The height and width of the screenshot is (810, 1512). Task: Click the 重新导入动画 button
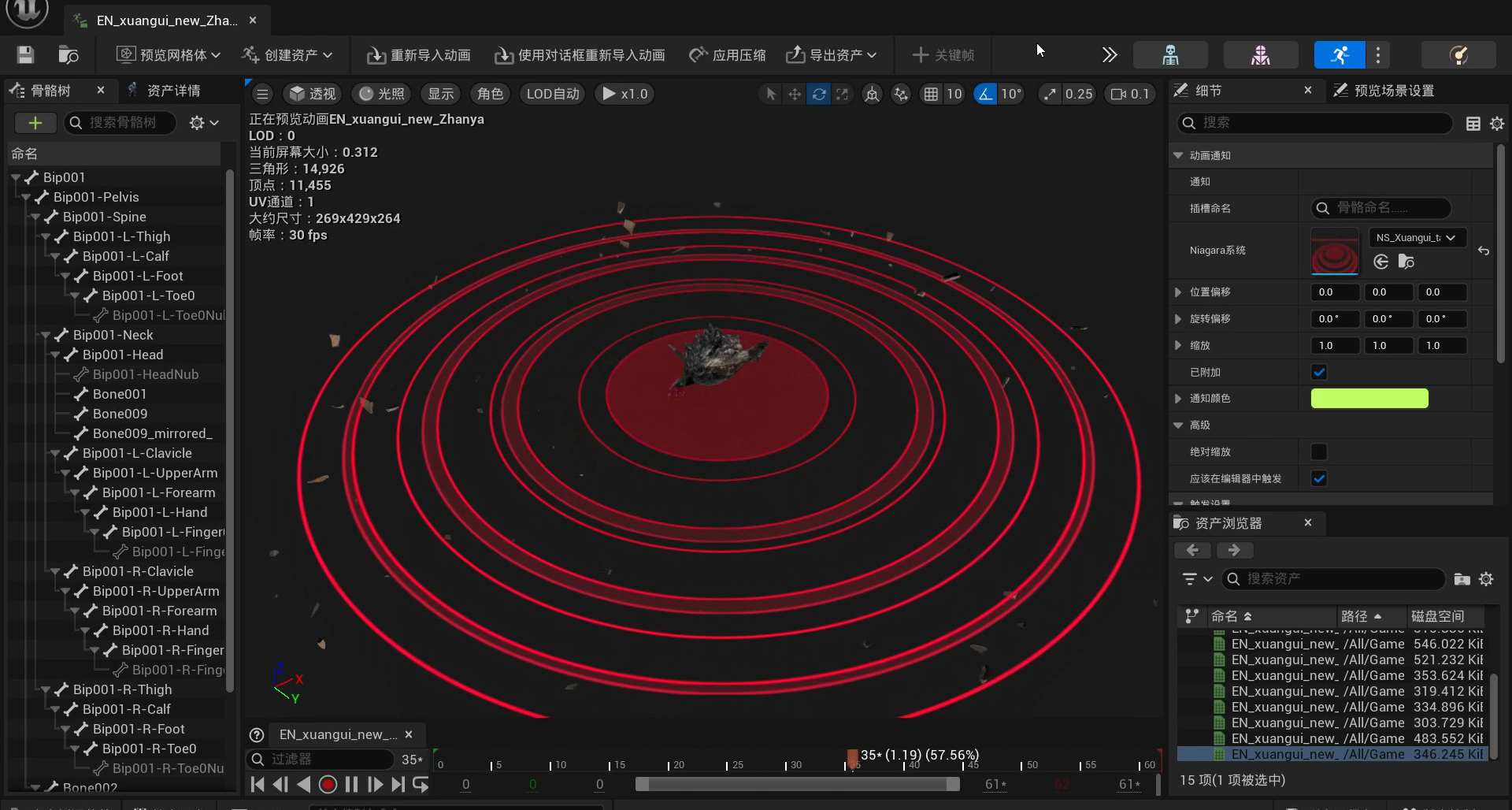[x=419, y=55]
